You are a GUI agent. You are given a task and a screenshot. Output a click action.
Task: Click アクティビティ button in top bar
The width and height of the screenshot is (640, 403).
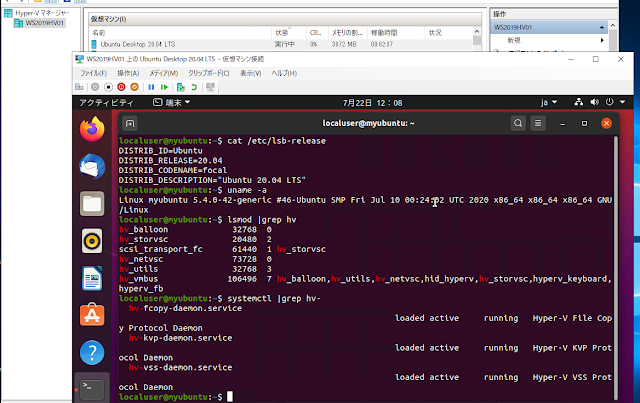pos(106,102)
